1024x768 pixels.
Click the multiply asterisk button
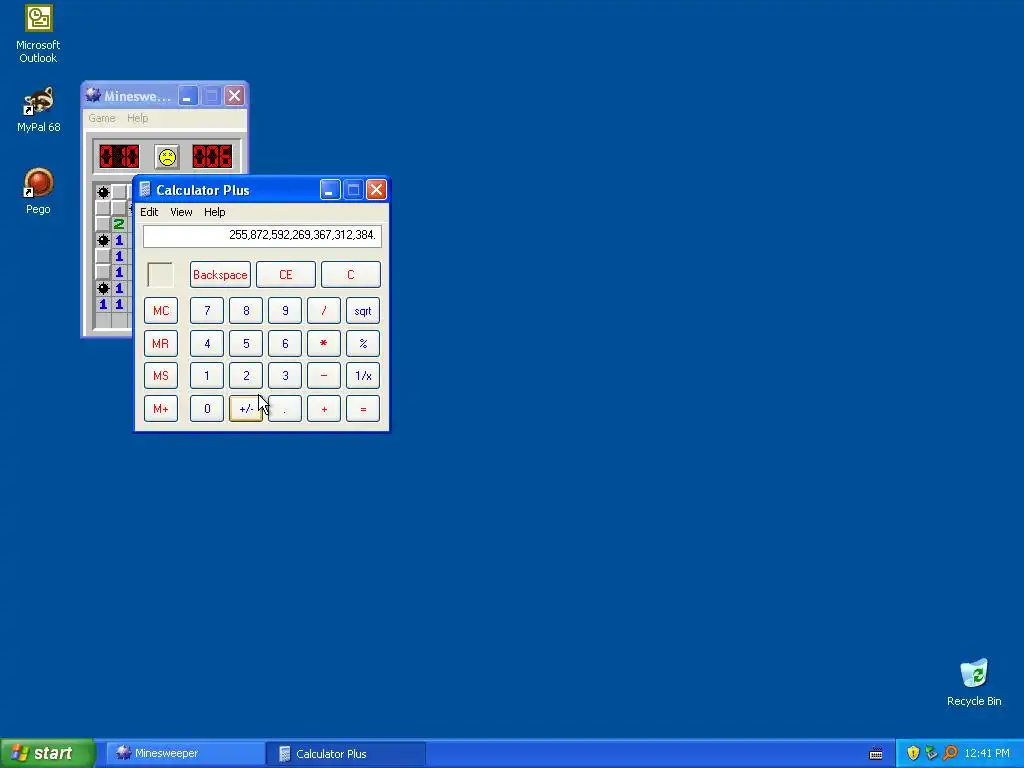[x=324, y=344]
